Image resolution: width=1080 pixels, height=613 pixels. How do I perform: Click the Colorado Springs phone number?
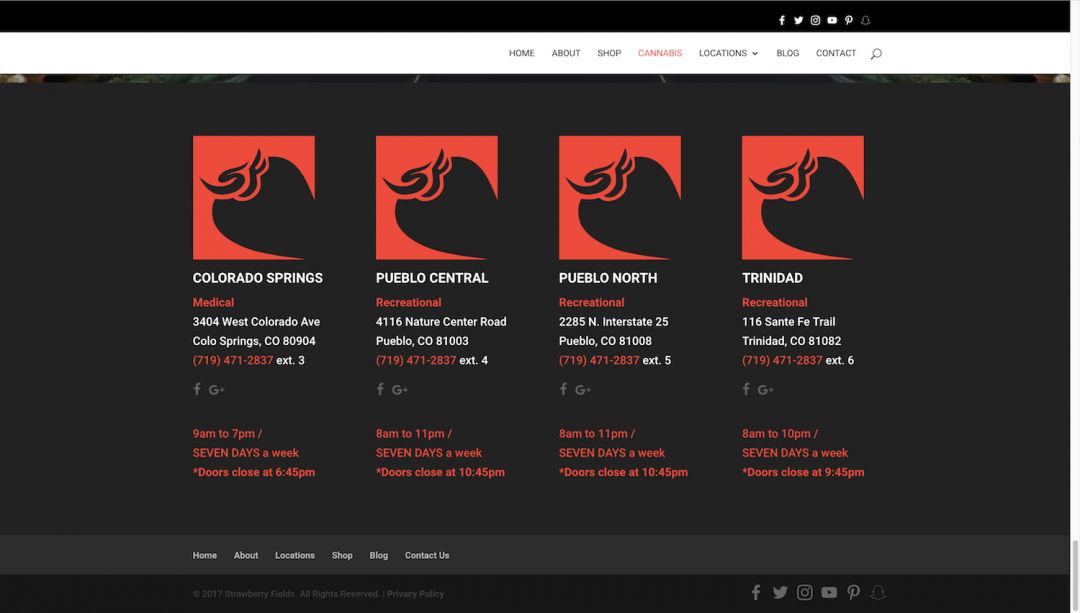coord(233,361)
